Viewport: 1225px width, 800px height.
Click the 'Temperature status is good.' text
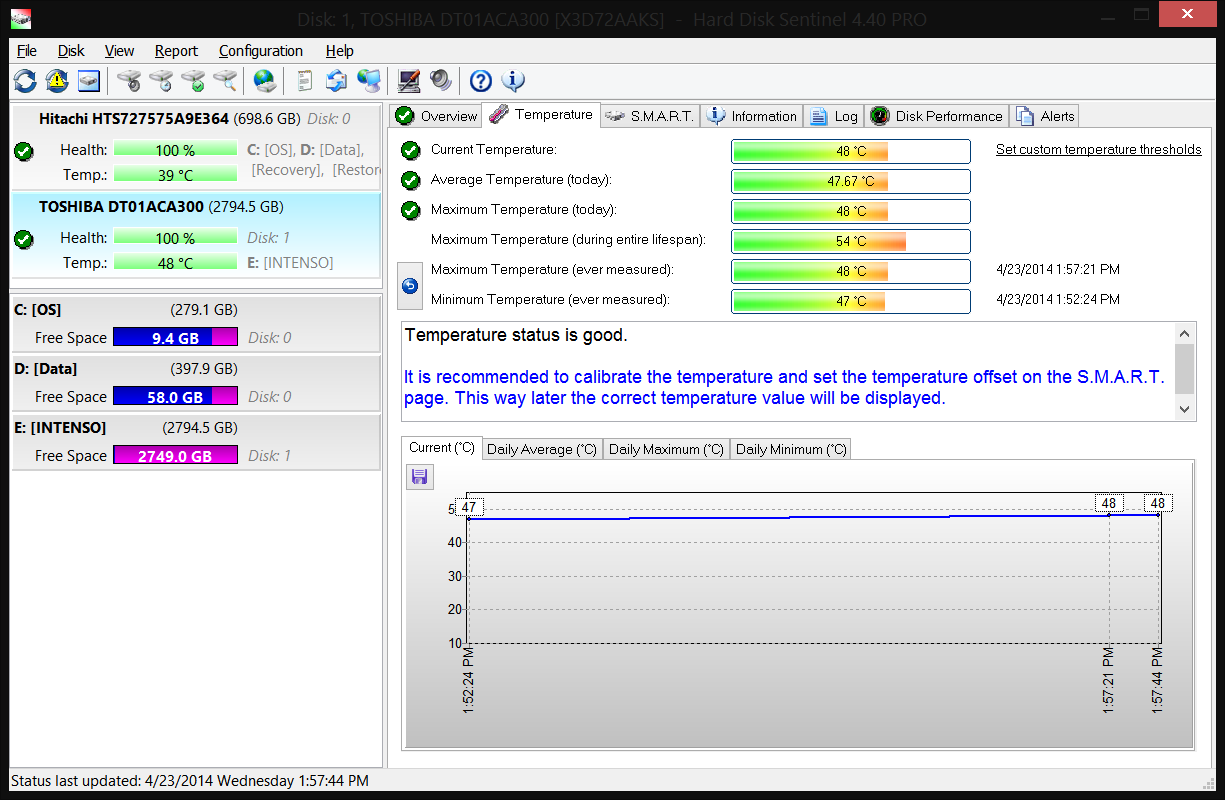pos(516,335)
